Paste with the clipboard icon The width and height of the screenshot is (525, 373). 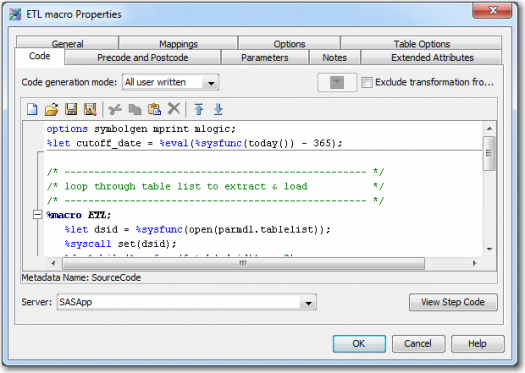pos(154,109)
